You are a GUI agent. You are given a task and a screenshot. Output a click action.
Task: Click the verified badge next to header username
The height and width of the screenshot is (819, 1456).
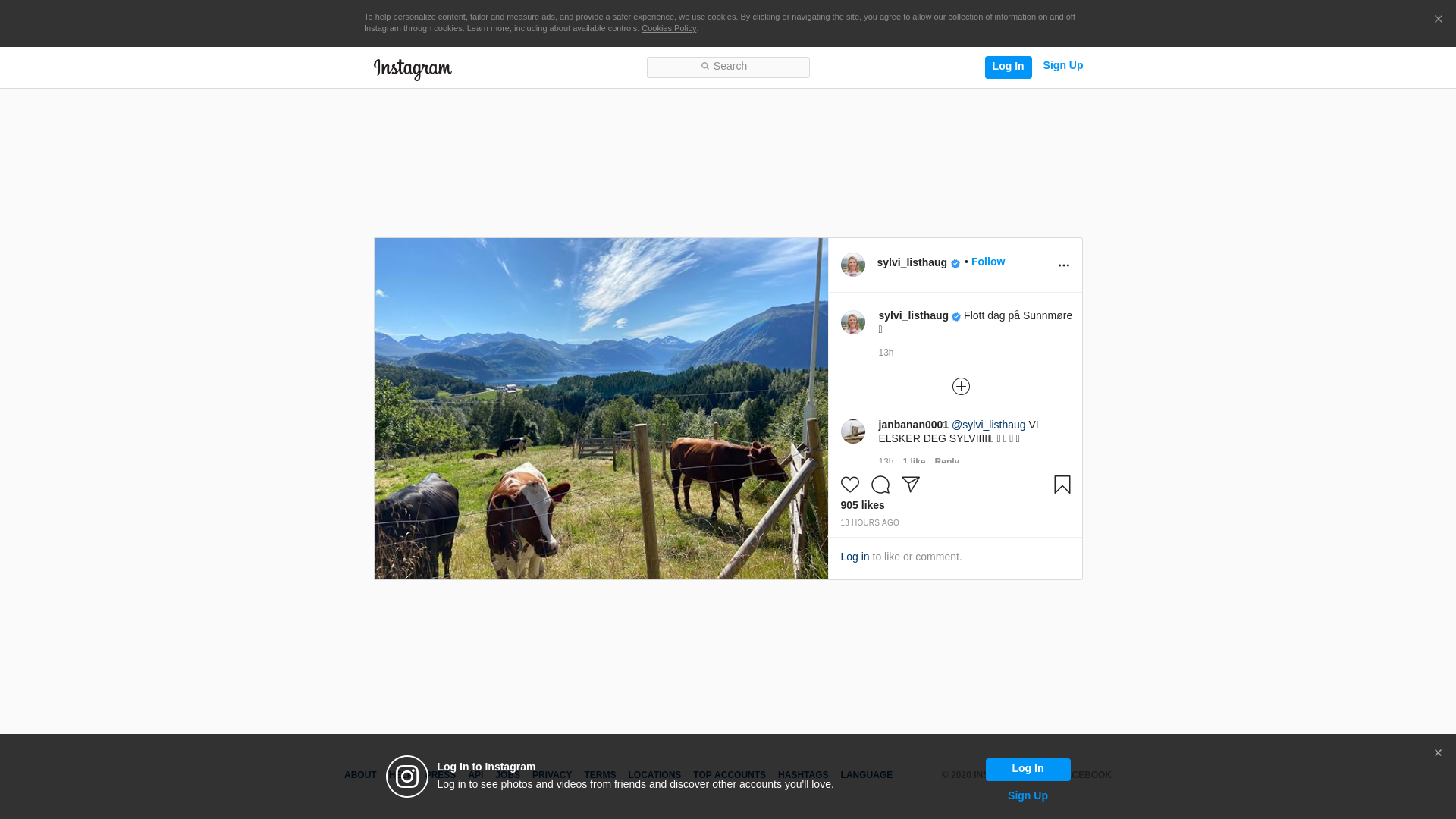(955, 264)
